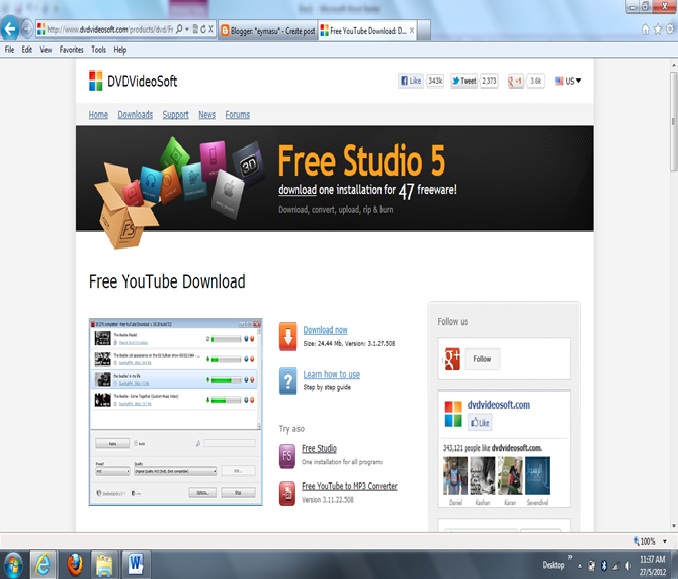The image size is (678, 579).
Task: Open the dvdvideosoft.com Facebook link
Action: tap(499, 405)
